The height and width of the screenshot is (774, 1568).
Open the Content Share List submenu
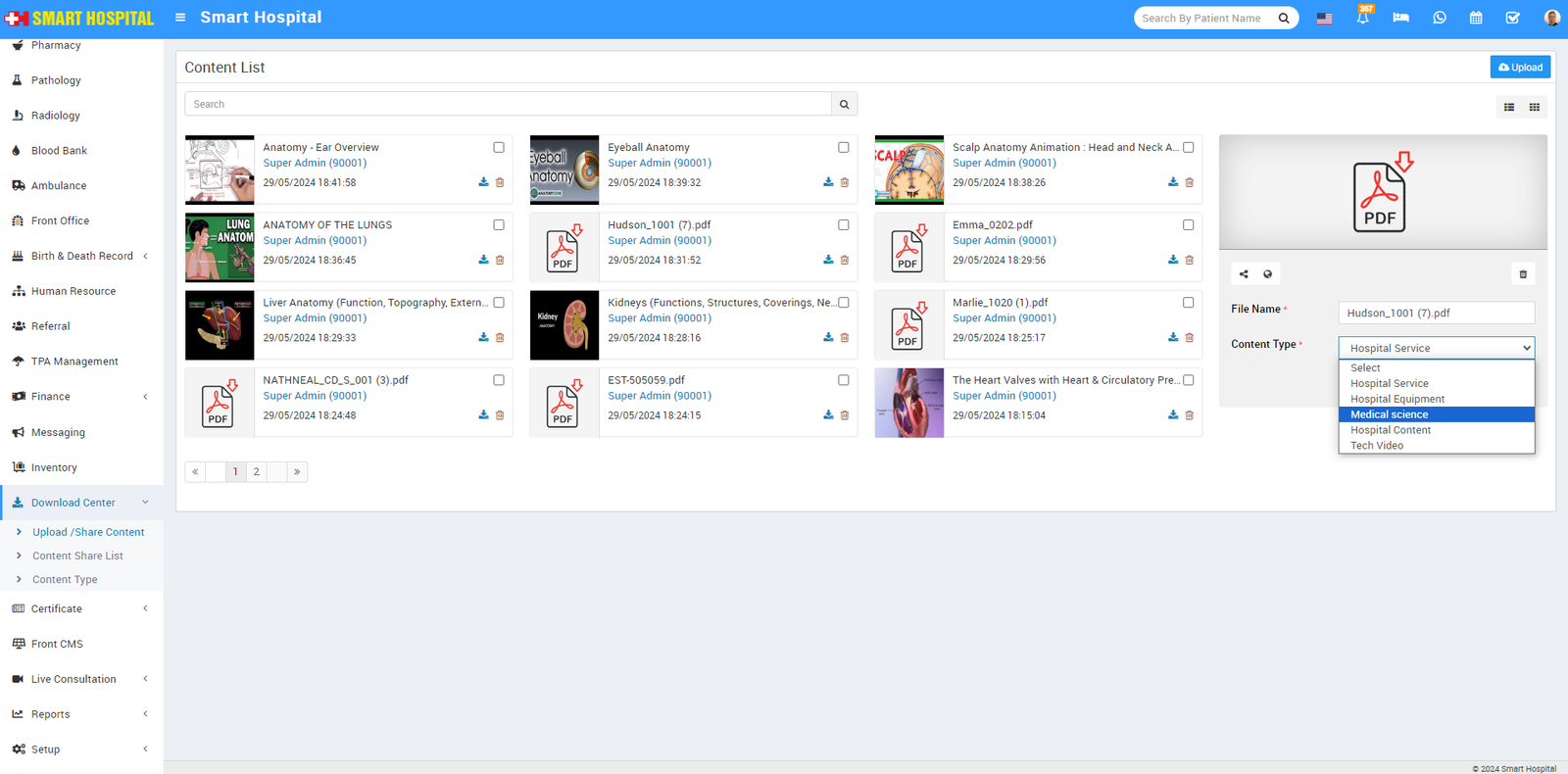pyautogui.click(x=77, y=556)
